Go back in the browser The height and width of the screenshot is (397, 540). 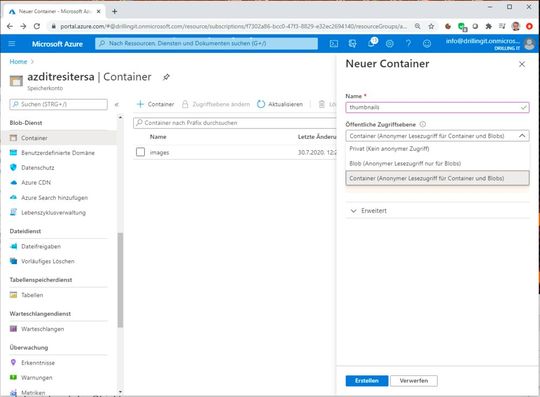click(10, 26)
